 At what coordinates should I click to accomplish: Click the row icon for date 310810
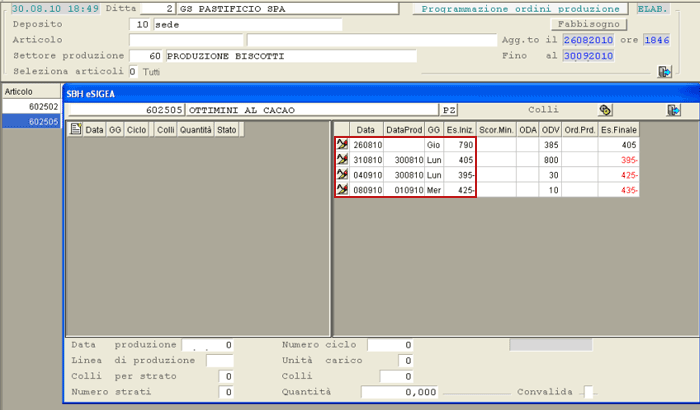(x=342, y=160)
